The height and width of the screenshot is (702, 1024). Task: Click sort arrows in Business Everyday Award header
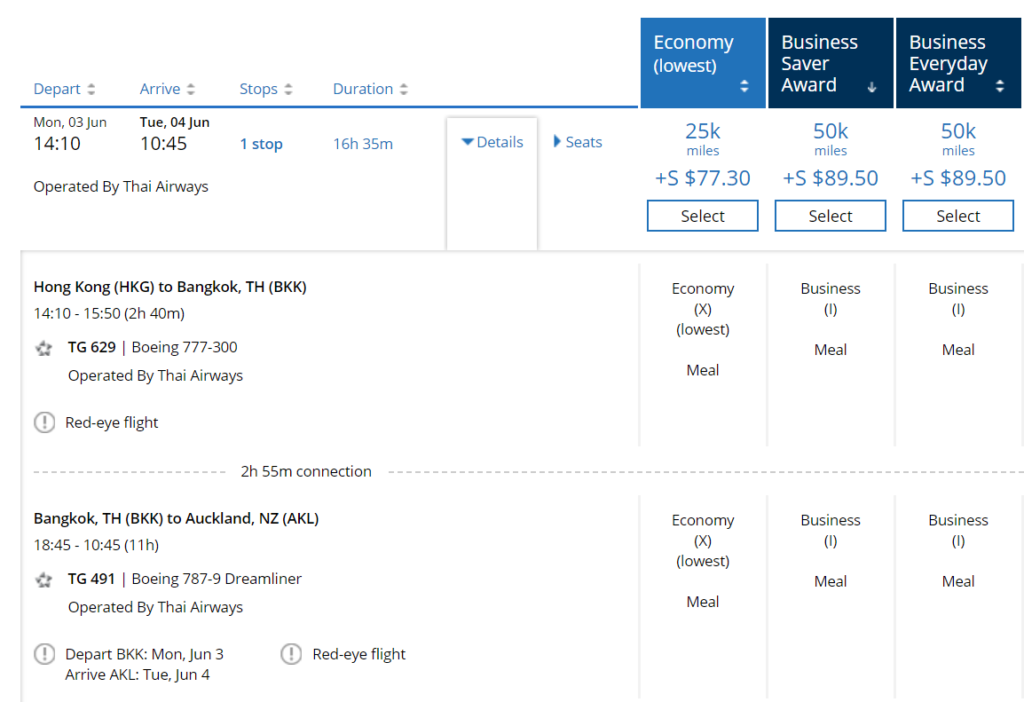pos(1000,86)
